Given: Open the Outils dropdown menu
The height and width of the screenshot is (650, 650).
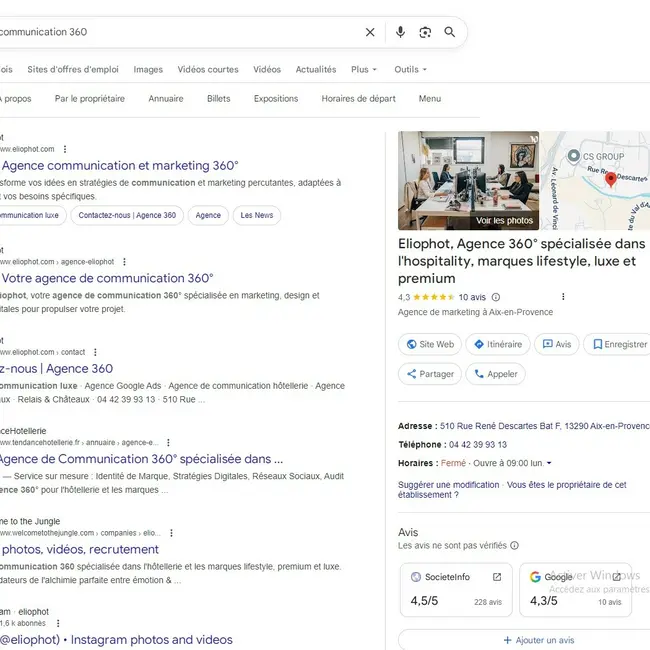Looking at the screenshot, I should coord(410,70).
